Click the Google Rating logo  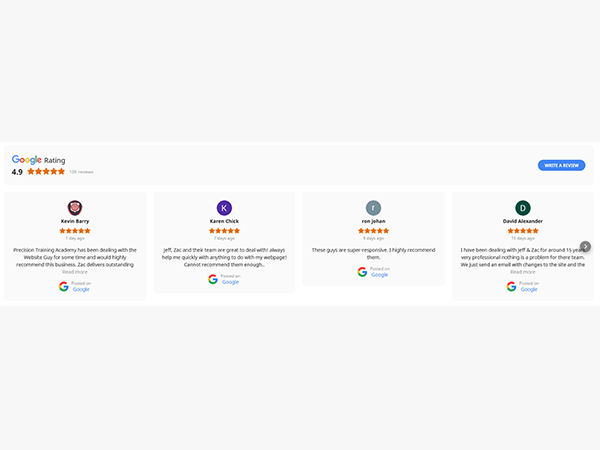pyautogui.click(x=27, y=160)
